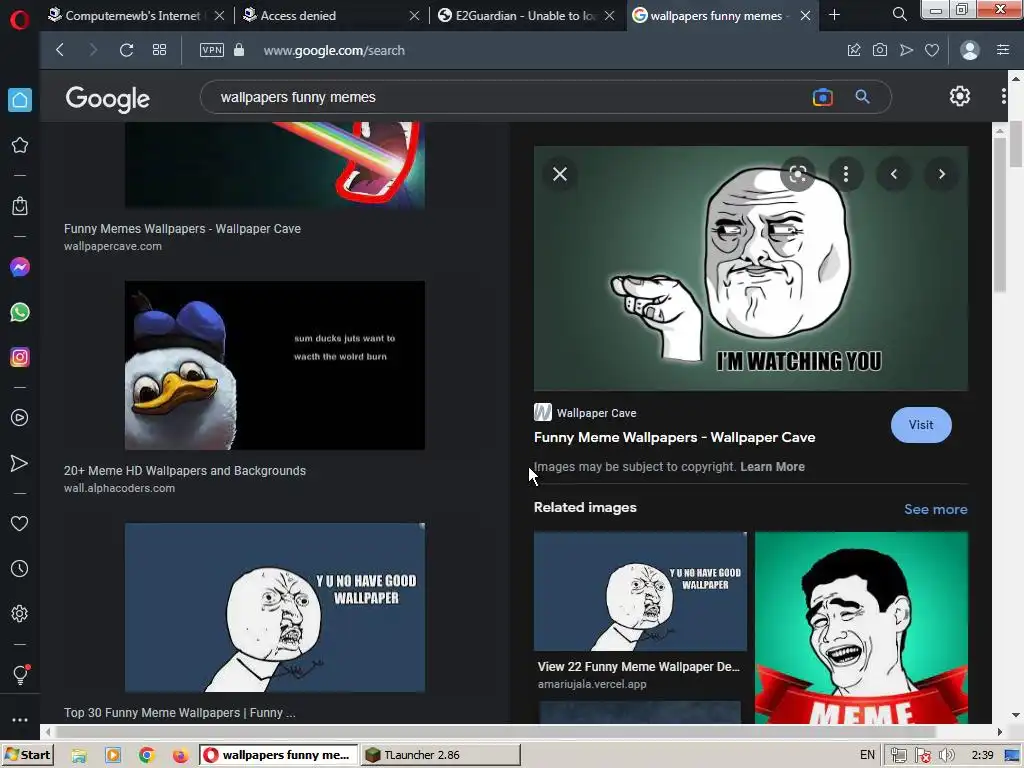Open the Shopping bag sidebar icon
The image size is (1024, 768).
20,206
